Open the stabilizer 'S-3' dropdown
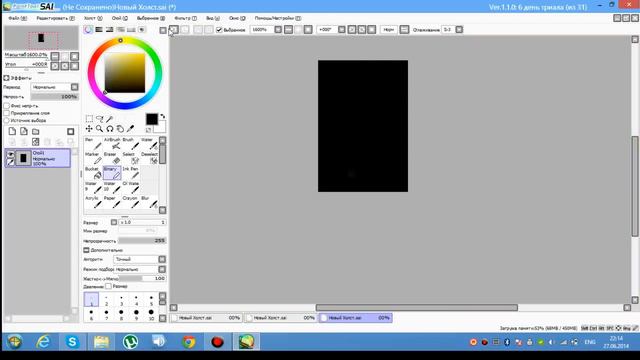 tap(459, 29)
